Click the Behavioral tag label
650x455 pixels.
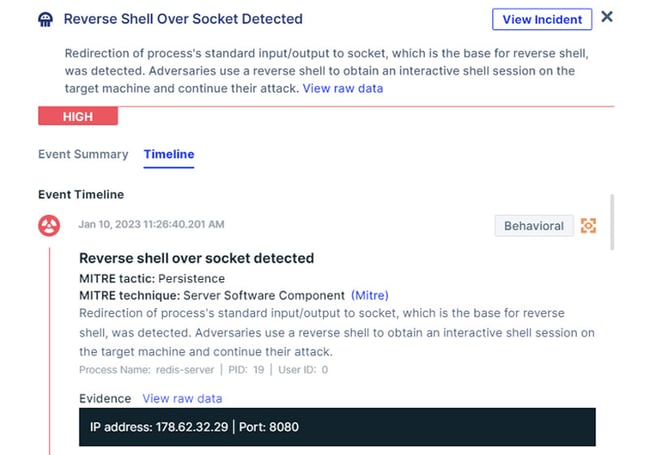point(534,226)
